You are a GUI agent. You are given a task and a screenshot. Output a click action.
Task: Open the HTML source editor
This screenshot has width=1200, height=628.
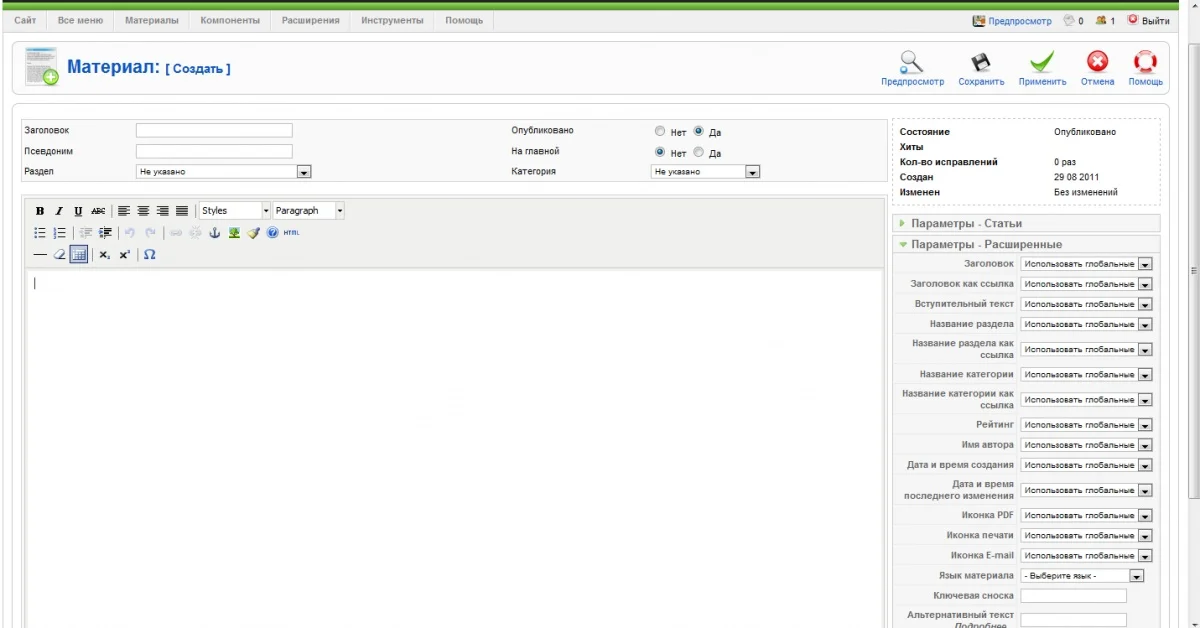[291, 233]
